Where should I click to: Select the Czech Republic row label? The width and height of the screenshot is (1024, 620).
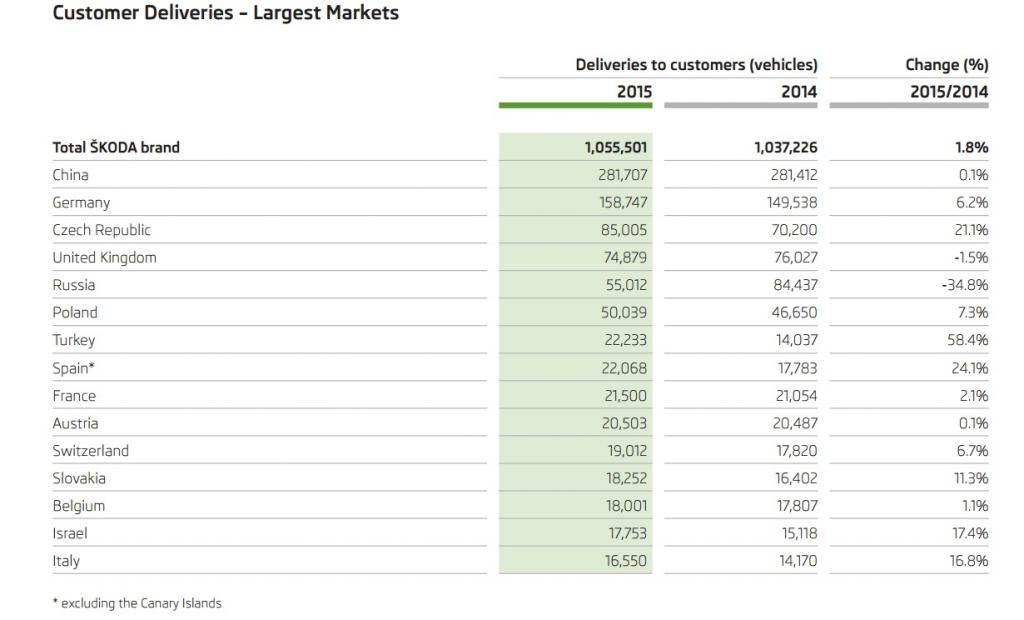101,230
